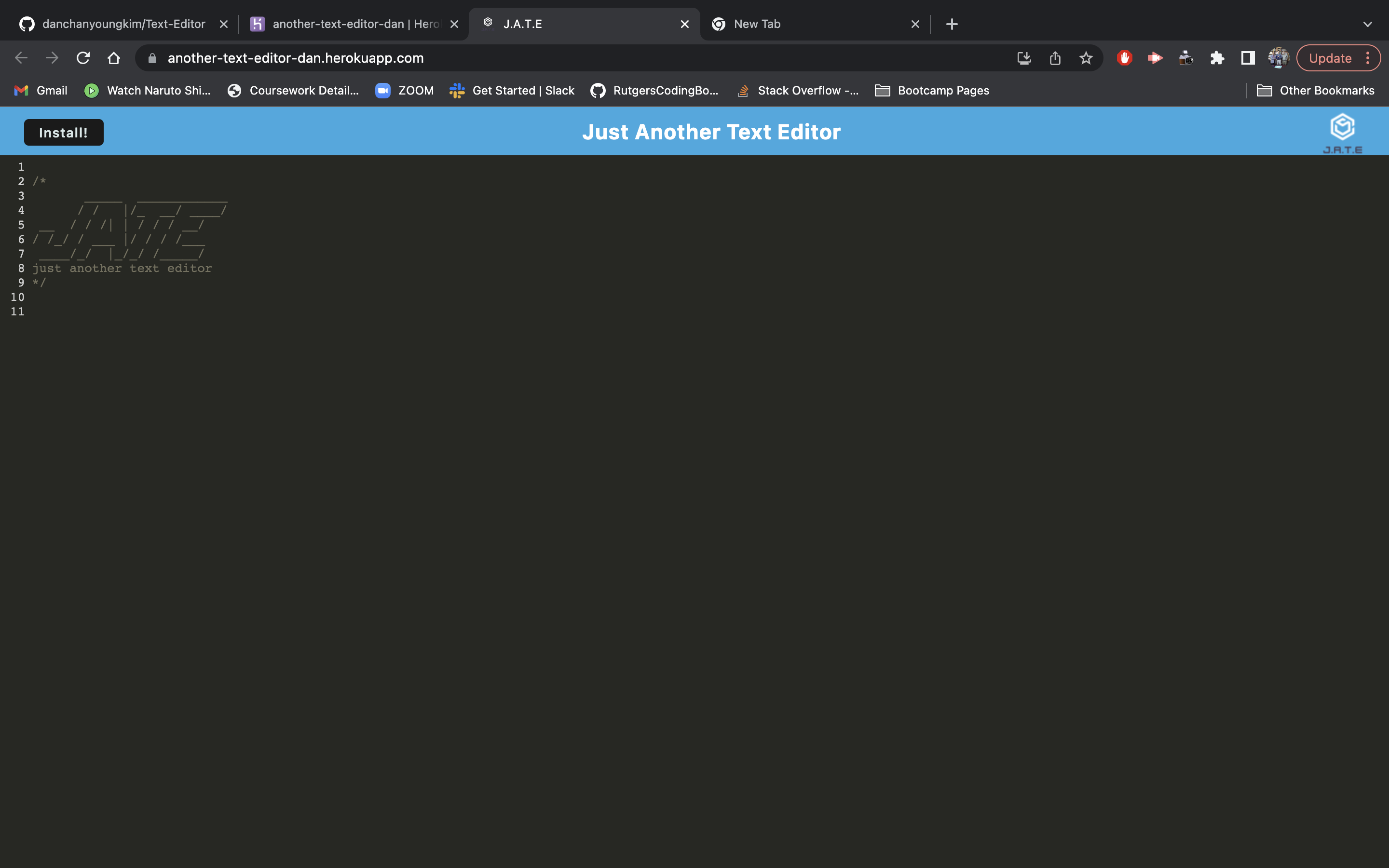Click the share page icon
This screenshot has width=1389, height=868.
1055,58
